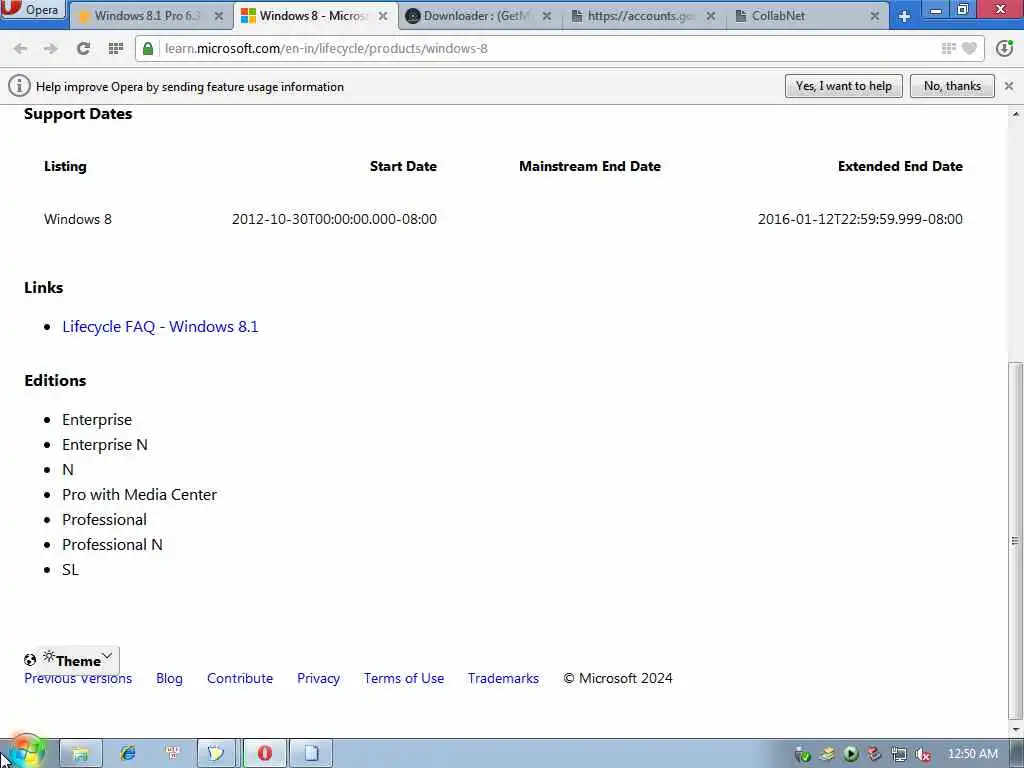Close the Windows 8.1 Pro tab
The image size is (1024, 768).
pos(219,16)
